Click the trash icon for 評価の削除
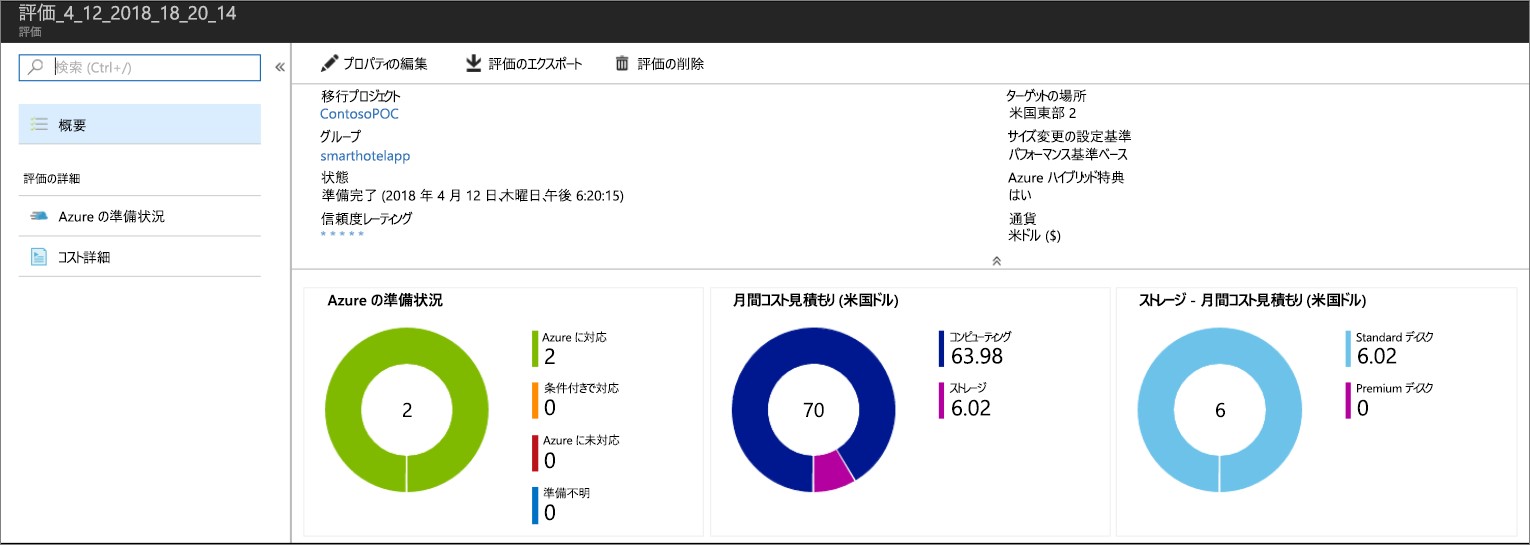 tap(622, 64)
